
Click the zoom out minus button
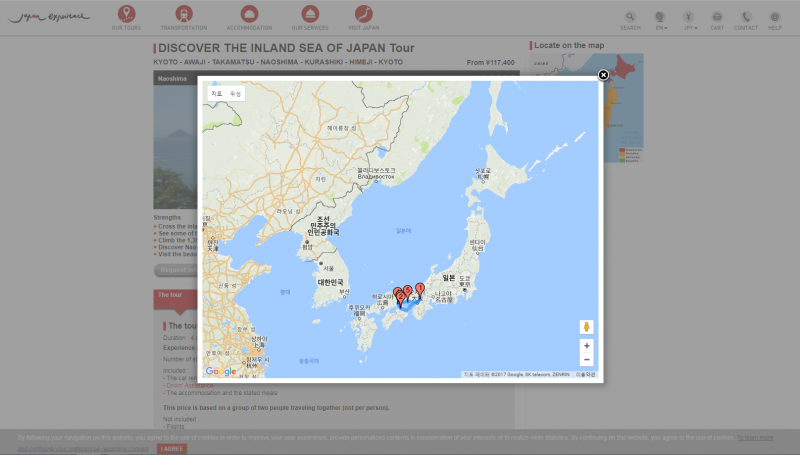(586, 360)
